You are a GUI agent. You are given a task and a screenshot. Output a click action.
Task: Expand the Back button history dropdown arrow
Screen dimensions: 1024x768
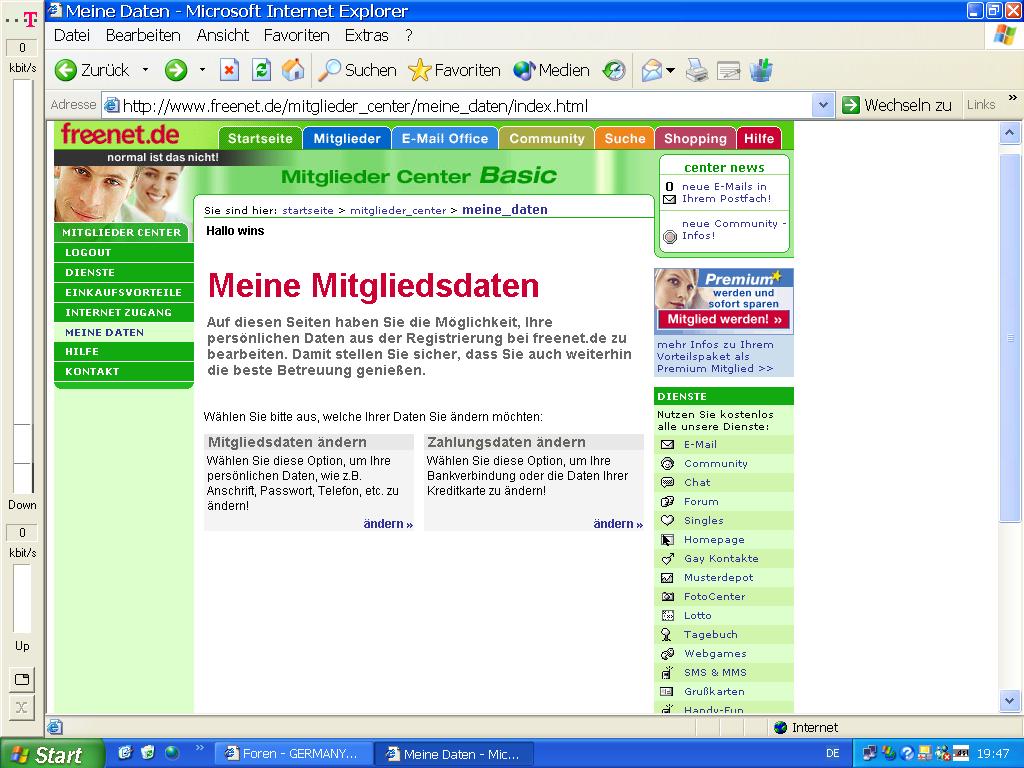[x=146, y=70]
